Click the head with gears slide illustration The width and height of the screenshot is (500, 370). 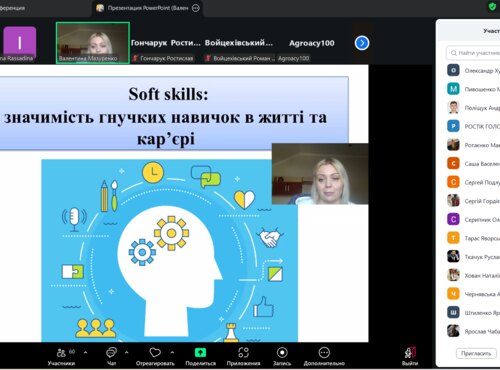click(169, 251)
